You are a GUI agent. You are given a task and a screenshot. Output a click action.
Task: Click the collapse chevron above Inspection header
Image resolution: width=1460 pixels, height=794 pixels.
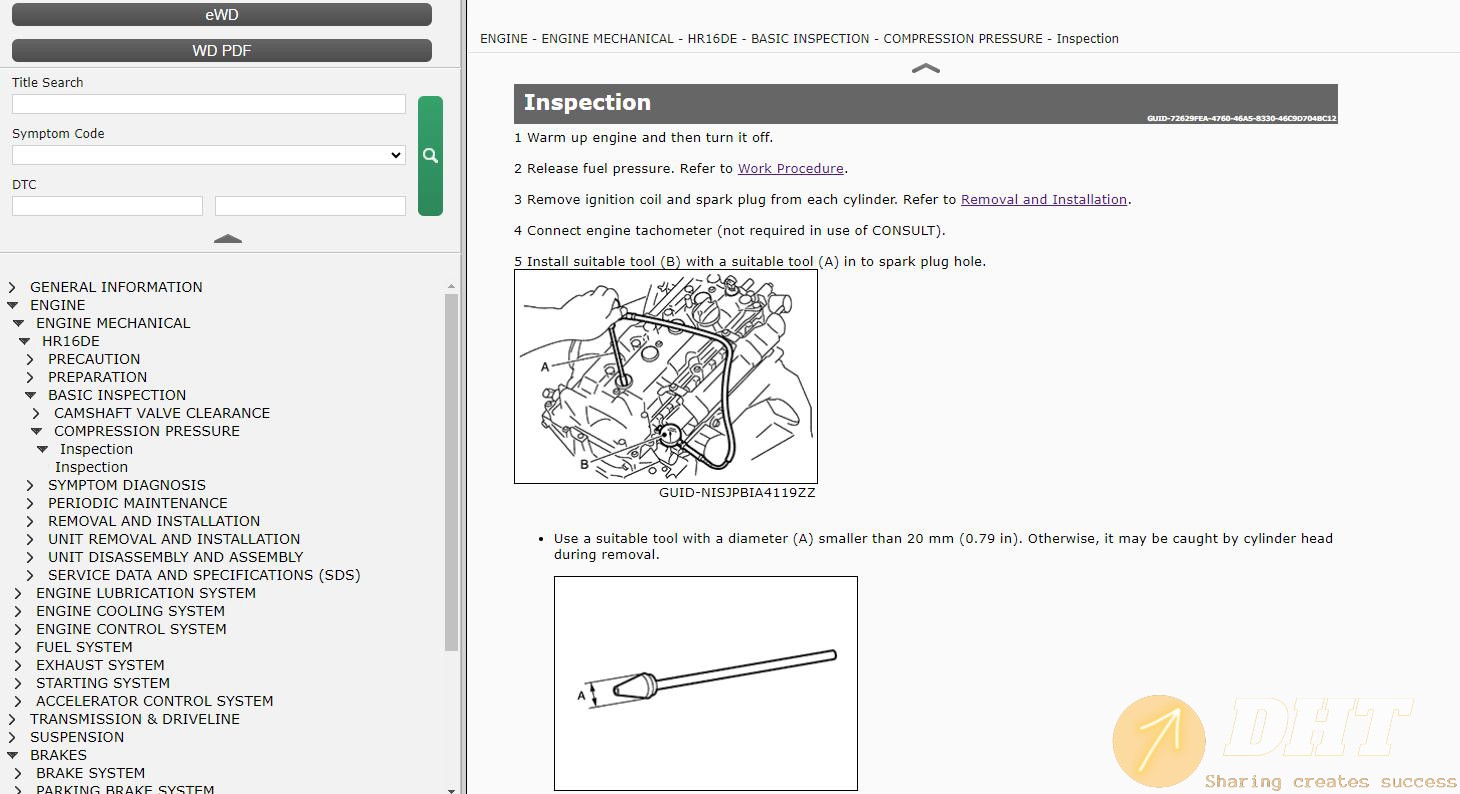[926, 69]
